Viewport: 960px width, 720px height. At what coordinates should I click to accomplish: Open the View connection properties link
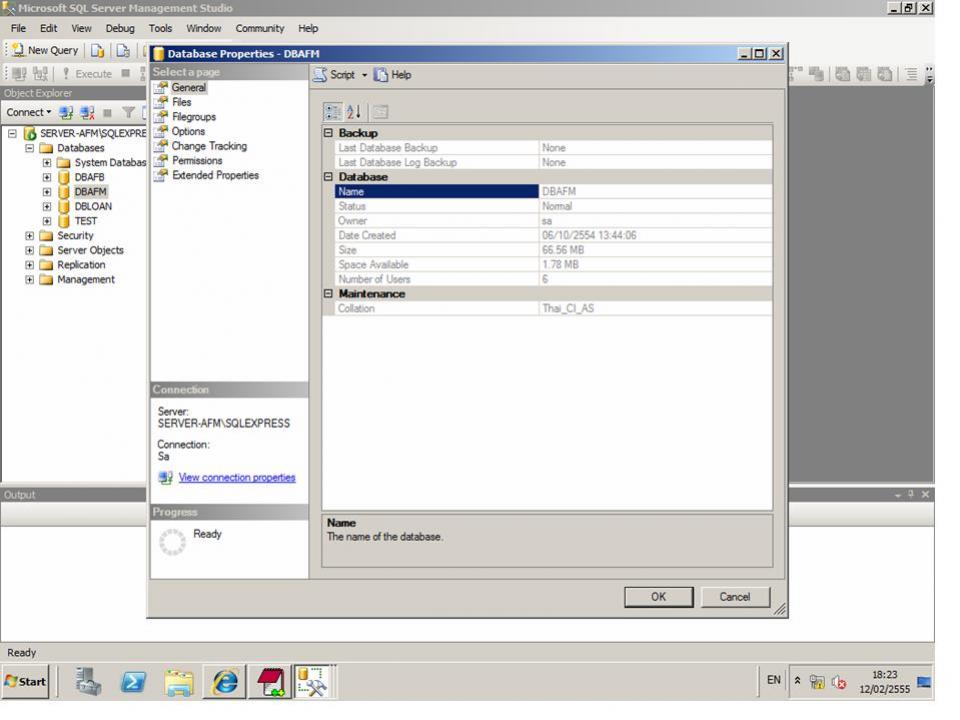tap(237, 478)
